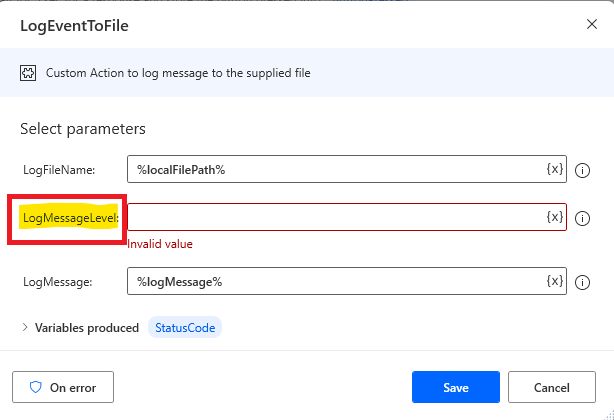The height and width of the screenshot is (420, 614).
Task: Close the LogEventToFile dialog
Action: (592, 24)
